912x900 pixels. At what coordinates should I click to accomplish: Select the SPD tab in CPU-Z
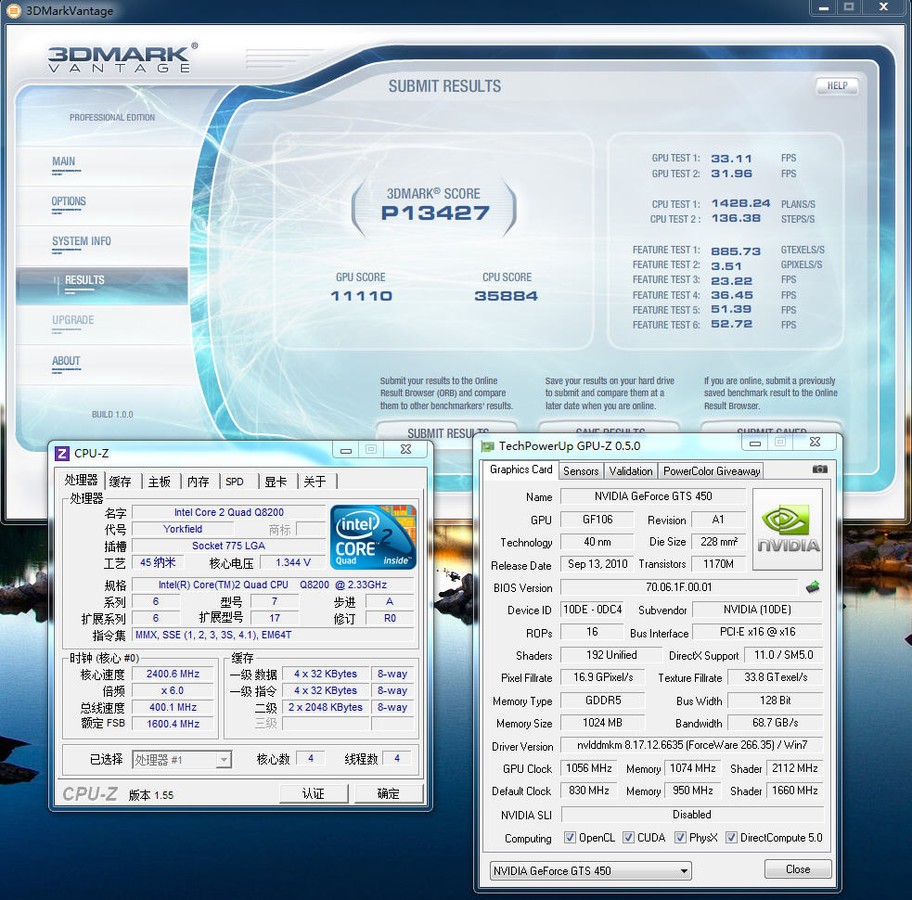(x=235, y=481)
